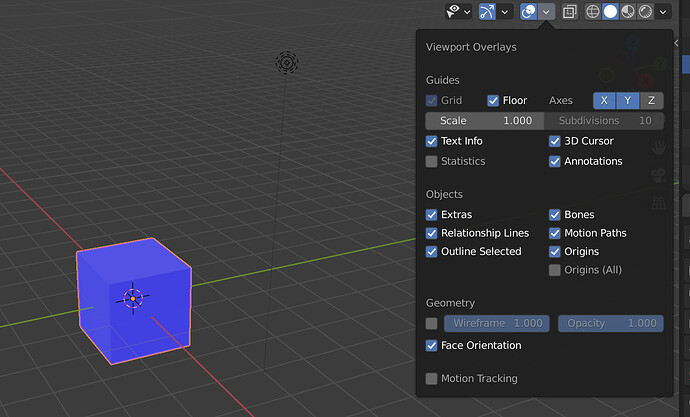Uncheck the Annotations checkbox

click(554, 161)
